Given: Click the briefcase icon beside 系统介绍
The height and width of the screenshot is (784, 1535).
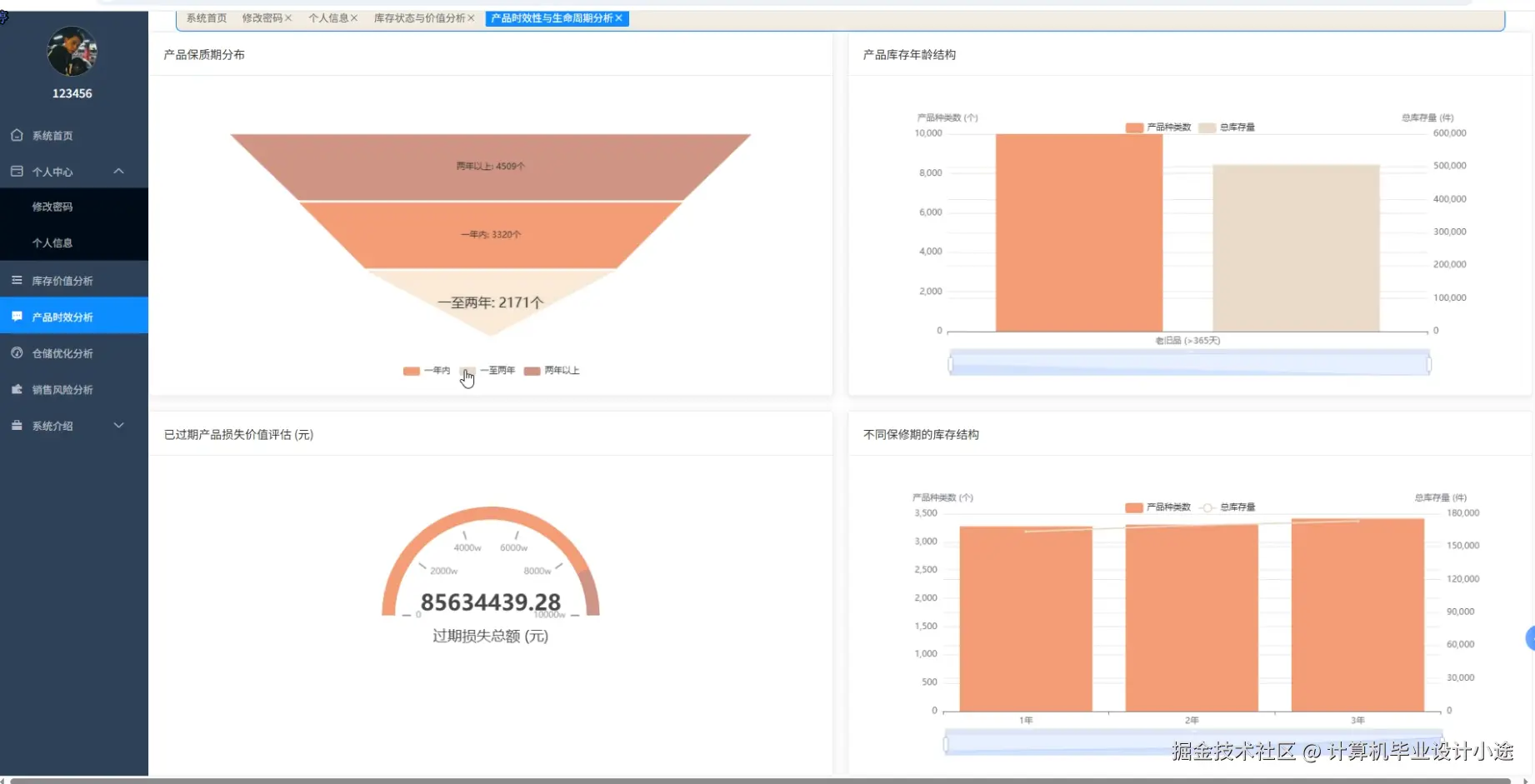Looking at the screenshot, I should 17,425.
